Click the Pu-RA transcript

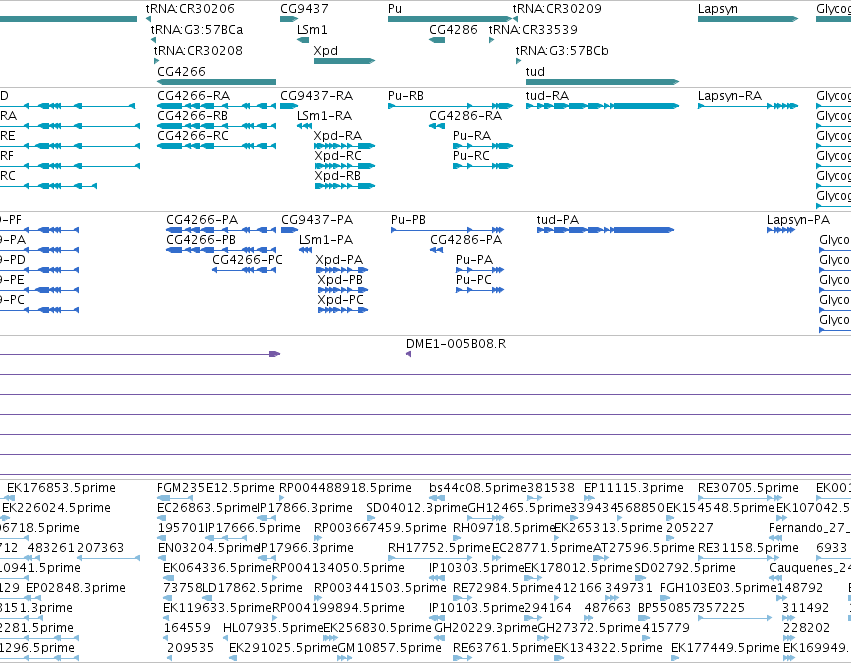tap(483, 146)
